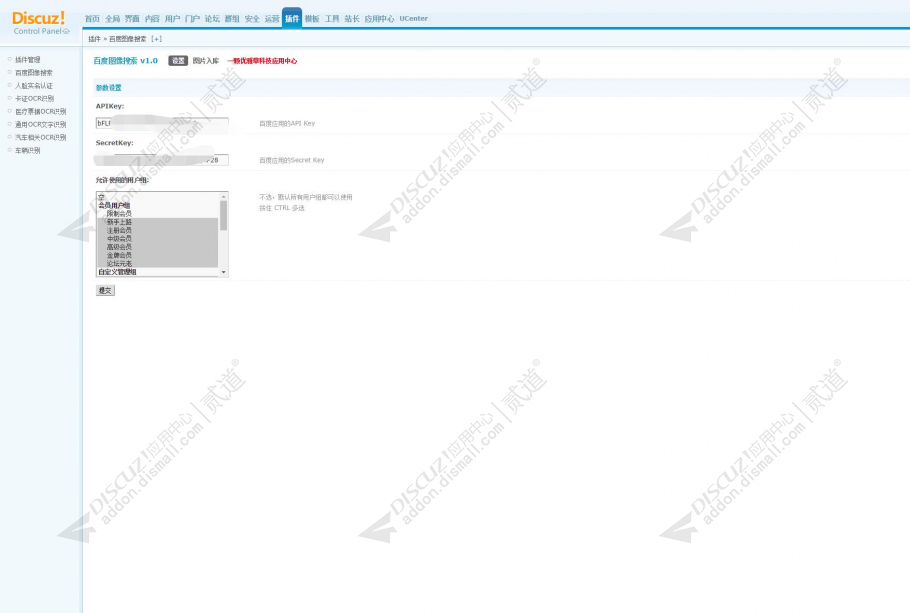Viewport: 910px width, 613px height.
Task: Click the Discuz! Control Panel logo
Action: 40,23
